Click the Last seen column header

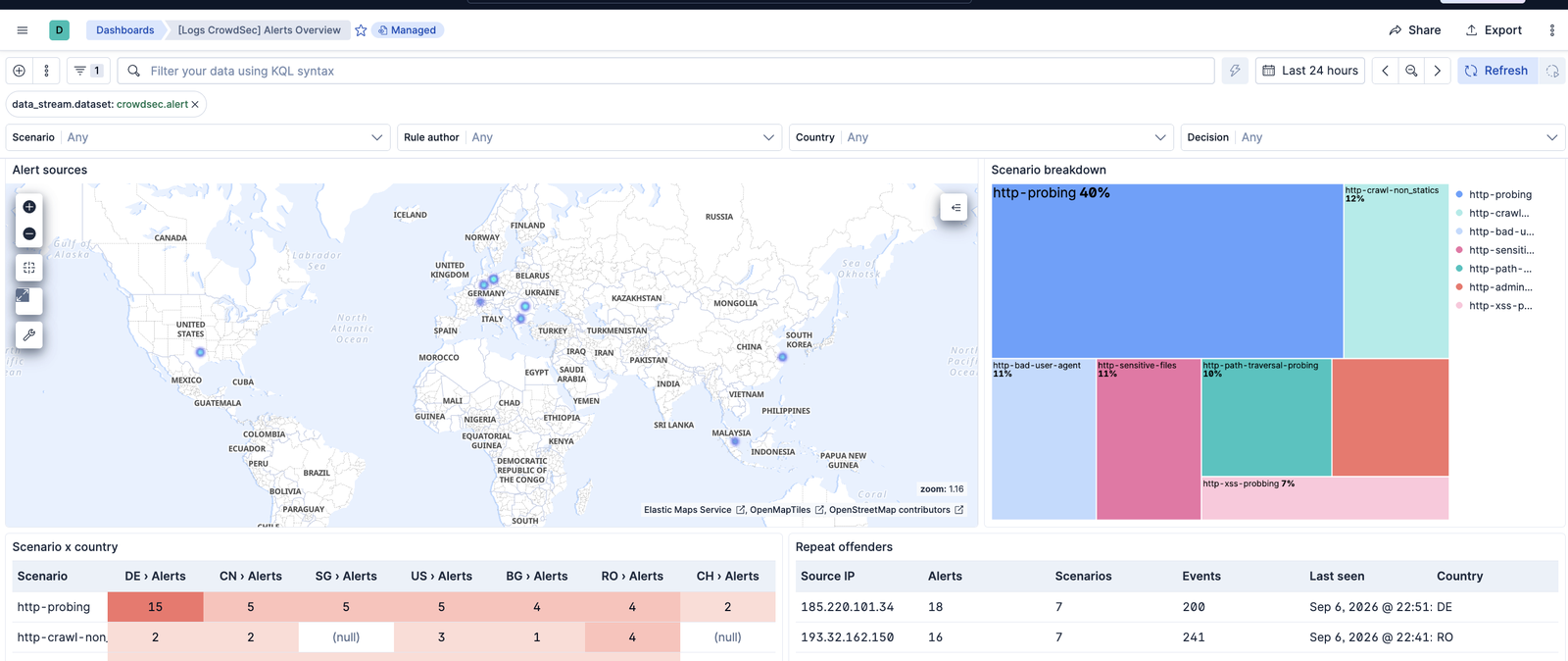tap(1337, 577)
